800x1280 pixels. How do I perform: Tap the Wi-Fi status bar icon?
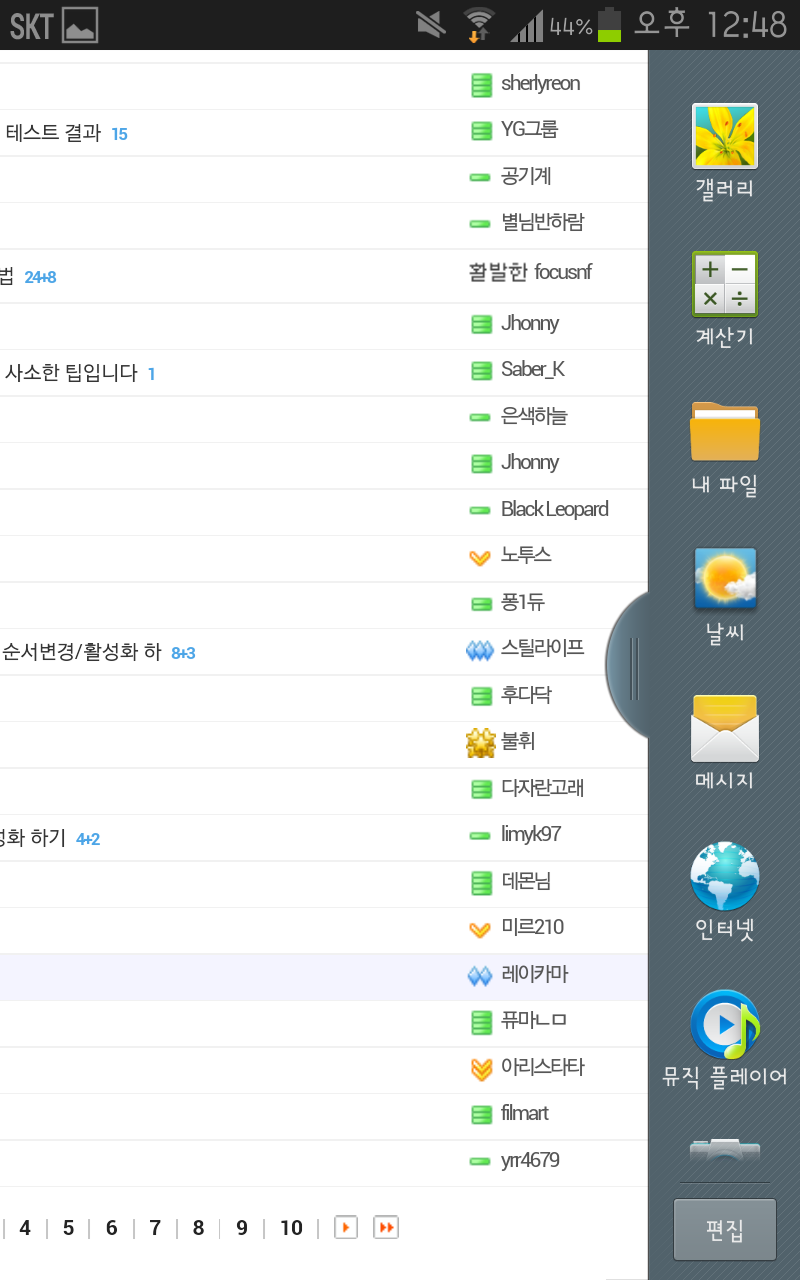[x=479, y=24]
